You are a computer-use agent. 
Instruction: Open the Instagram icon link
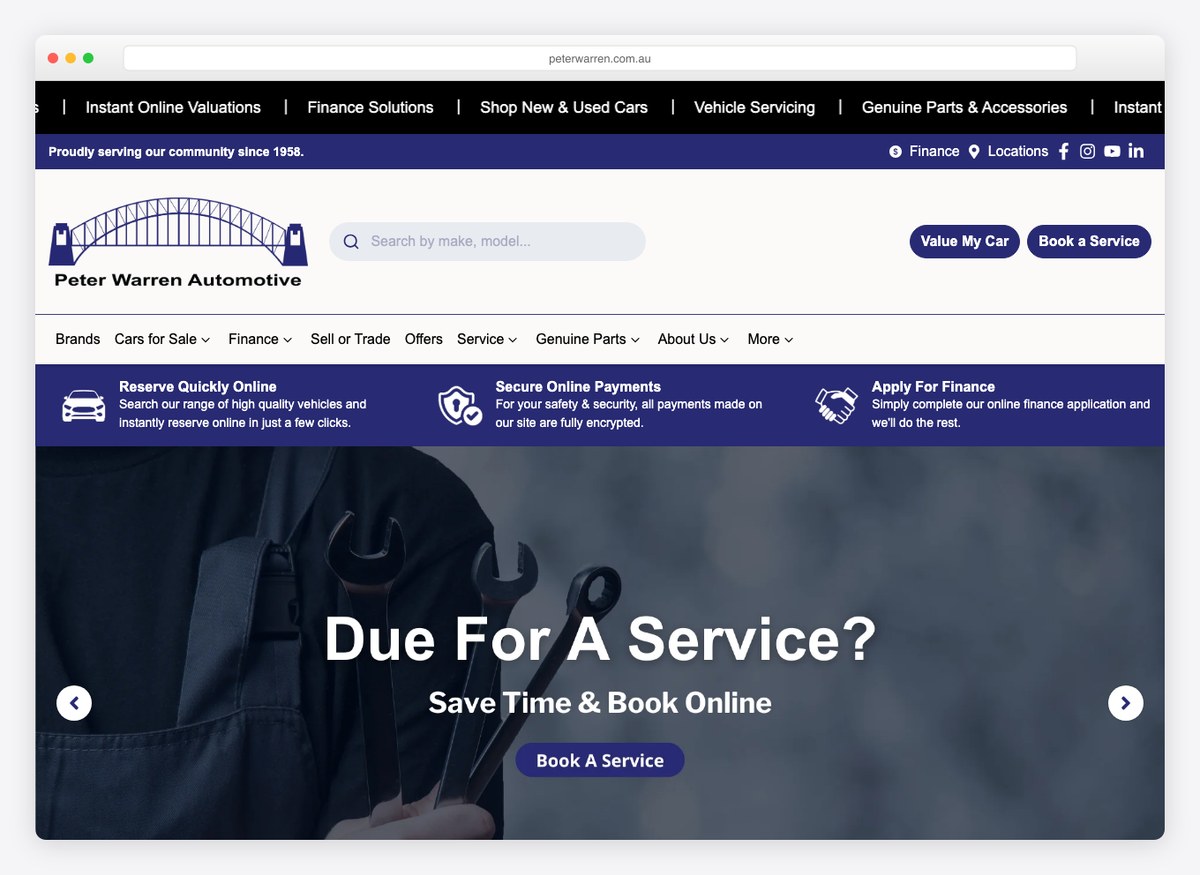pyautogui.click(x=1088, y=151)
